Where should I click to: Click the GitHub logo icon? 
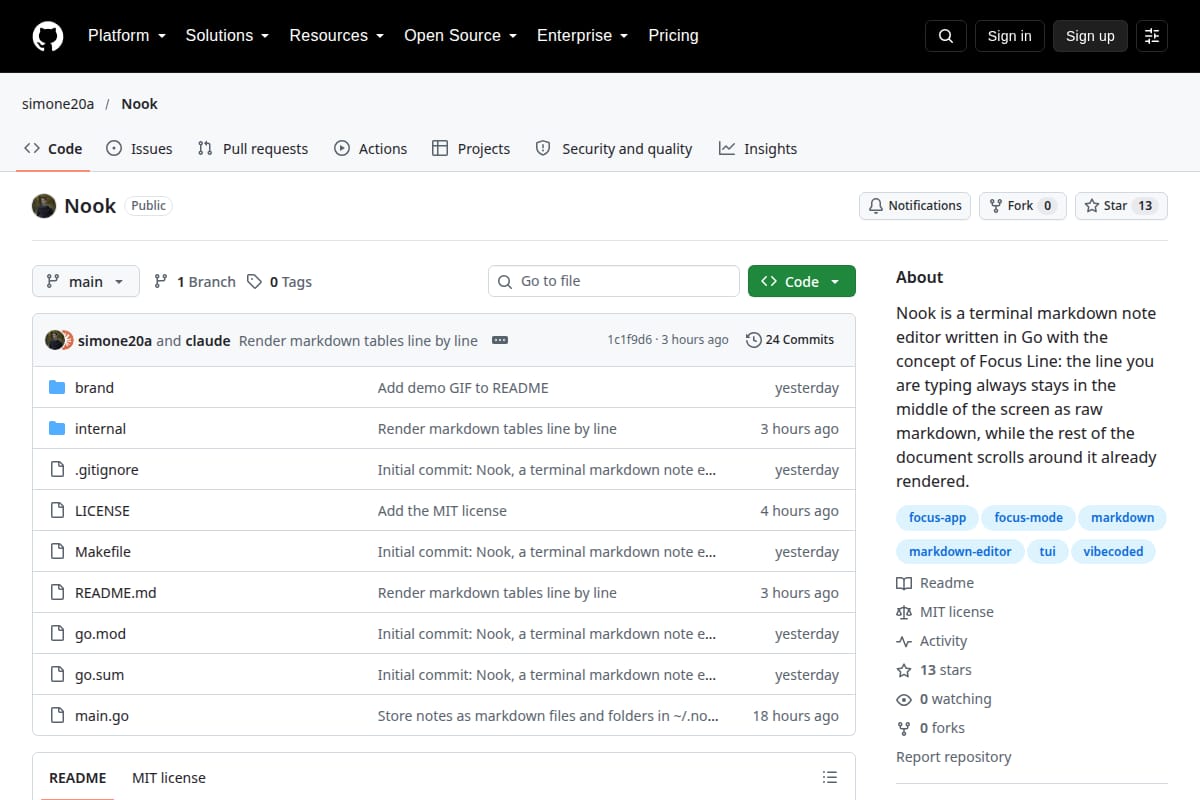[47, 36]
